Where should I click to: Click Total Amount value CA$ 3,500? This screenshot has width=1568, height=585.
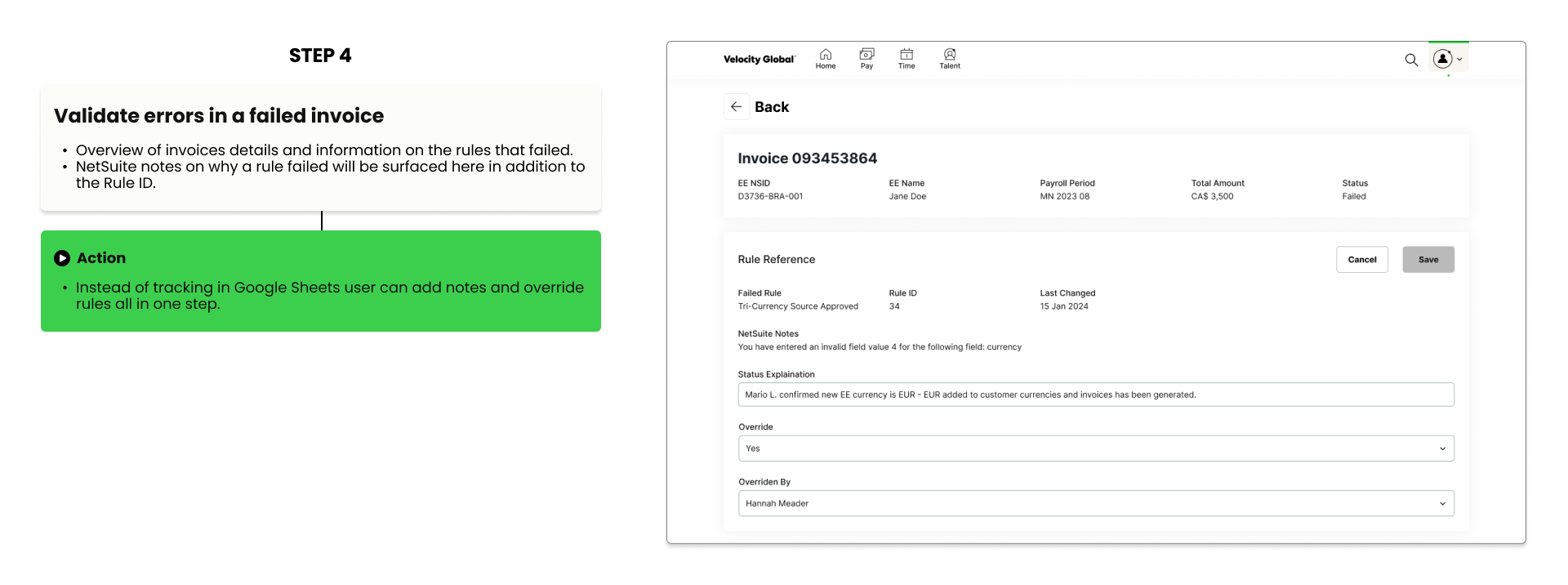(1212, 196)
